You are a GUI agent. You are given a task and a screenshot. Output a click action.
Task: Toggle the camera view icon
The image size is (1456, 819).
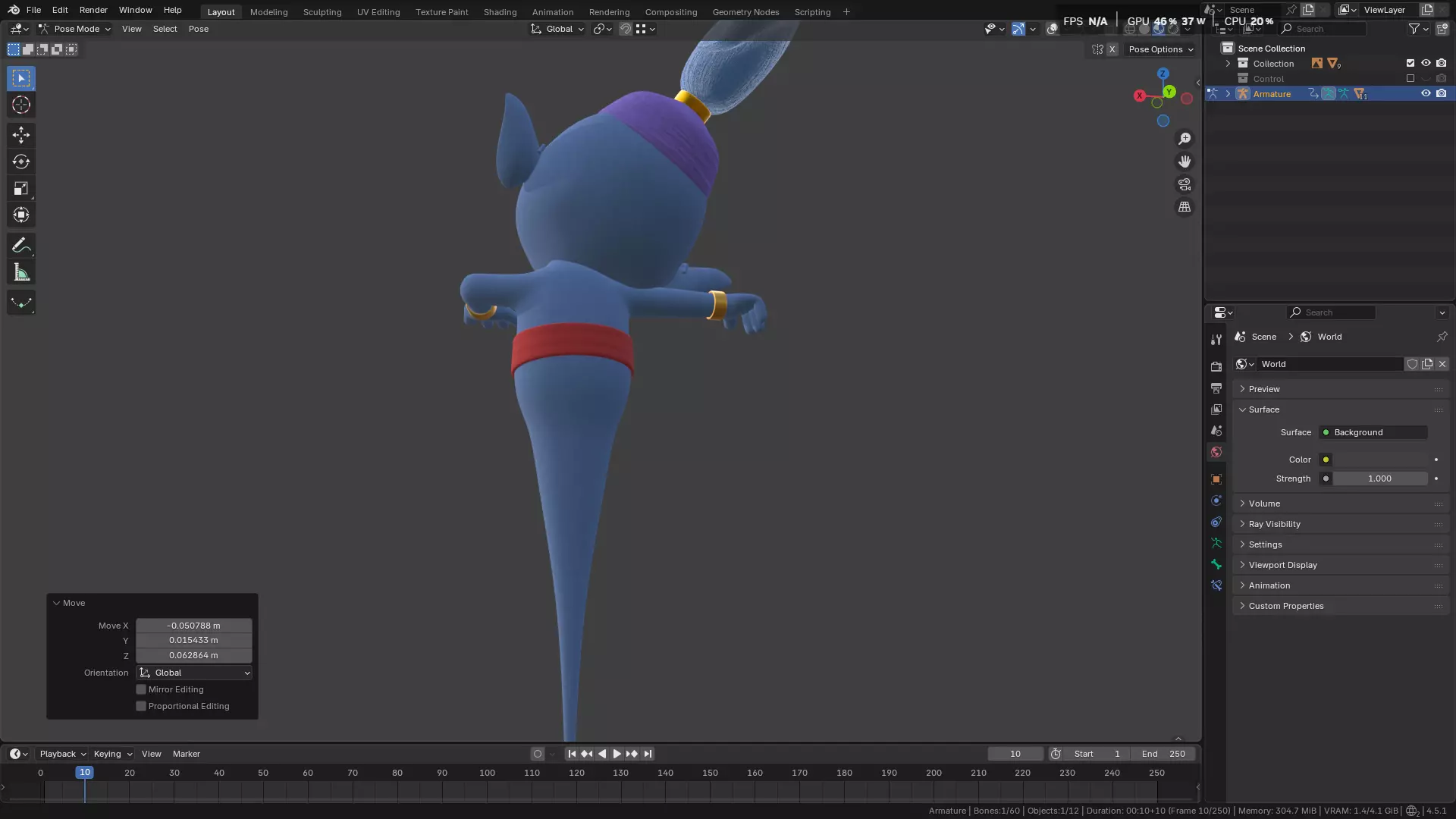1185,184
